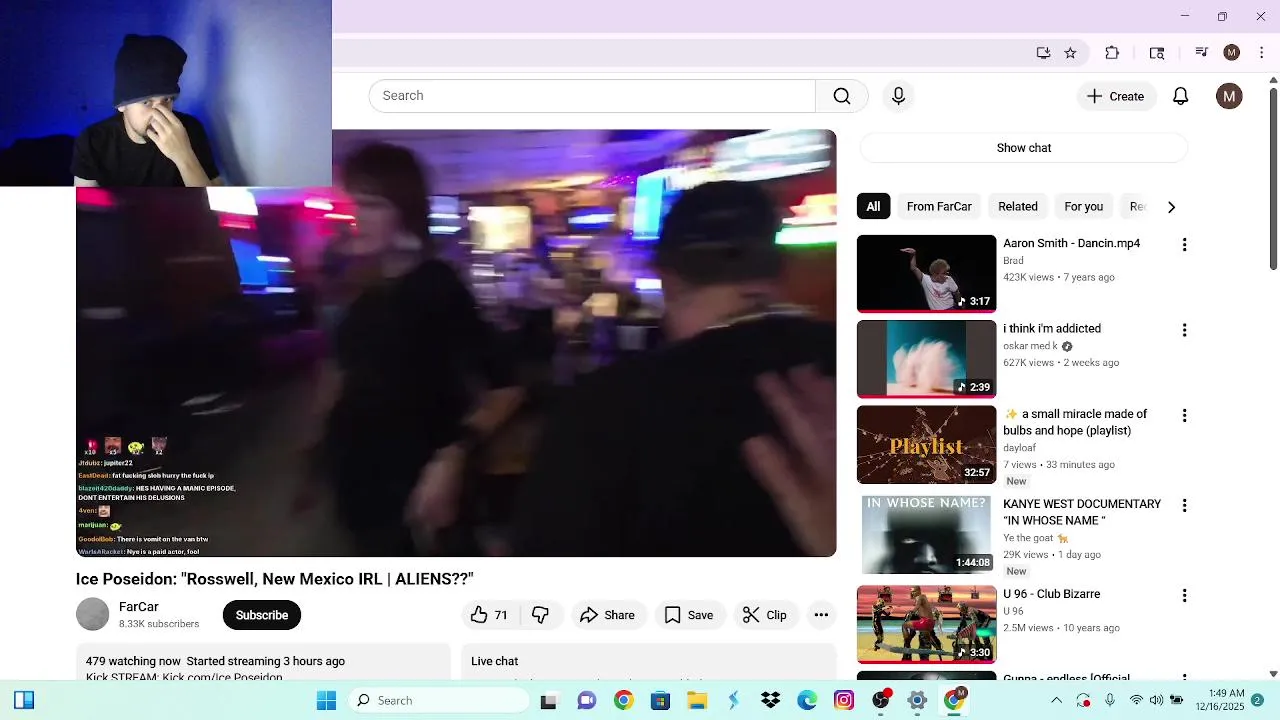Click the Chrome tab search side panel icon
This screenshot has height=720, width=1280.
click(1157, 53)
